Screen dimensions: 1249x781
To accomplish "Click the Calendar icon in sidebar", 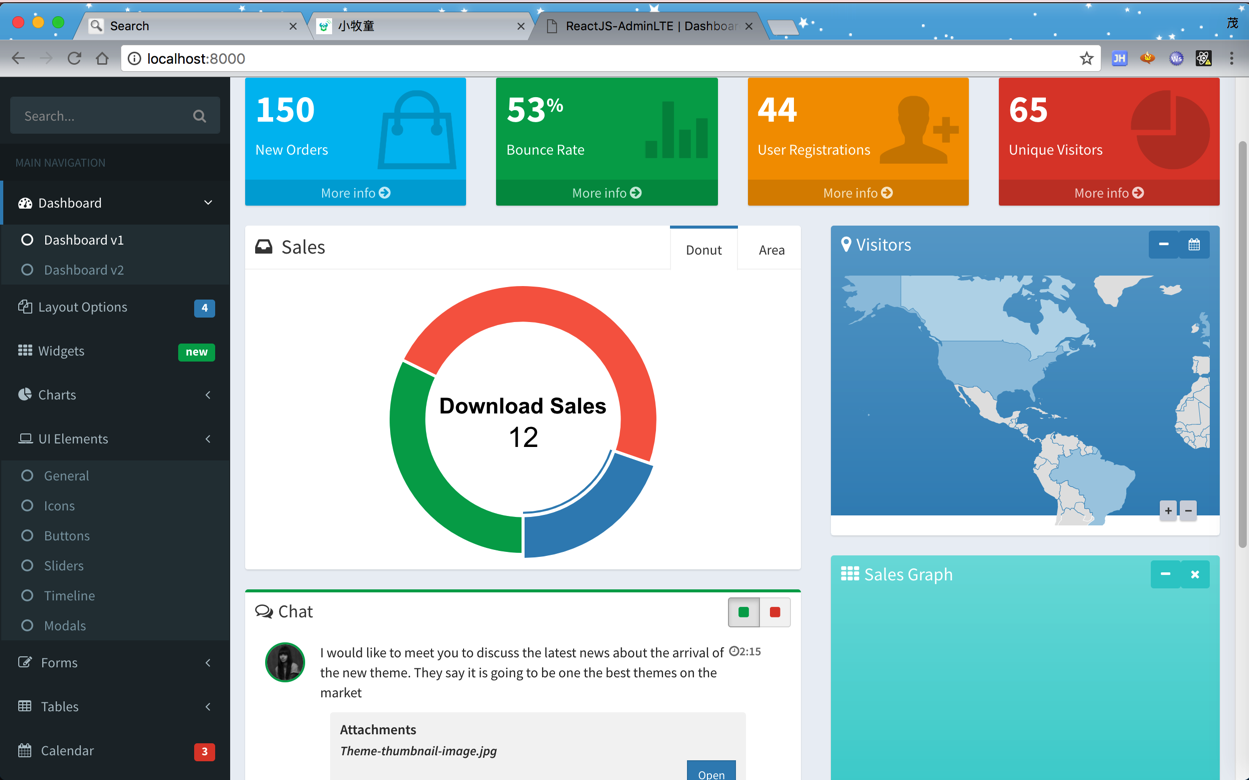I will pyautogui.click(x=25, y=750).
